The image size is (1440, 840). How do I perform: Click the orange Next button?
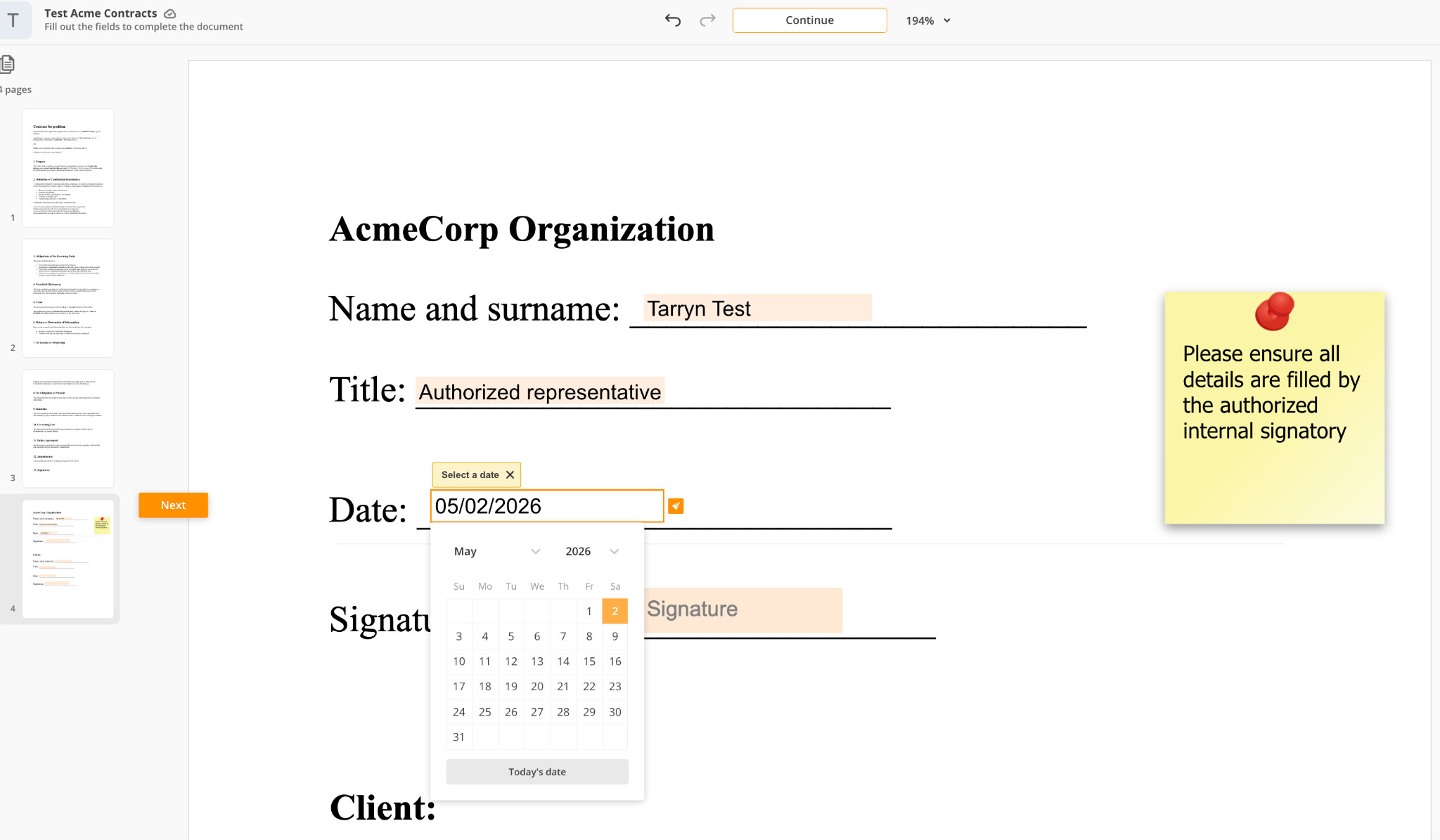tap(173, 505)
